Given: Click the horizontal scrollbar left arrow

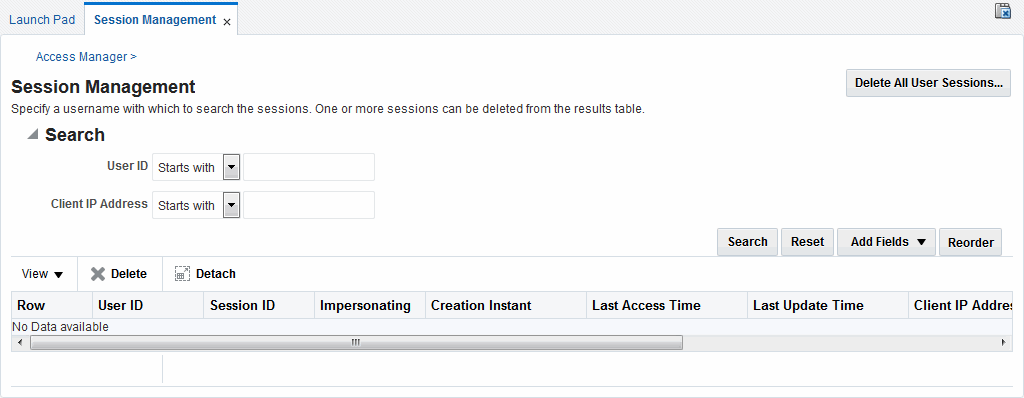Looking at the screenshot, I should [20, 342].
